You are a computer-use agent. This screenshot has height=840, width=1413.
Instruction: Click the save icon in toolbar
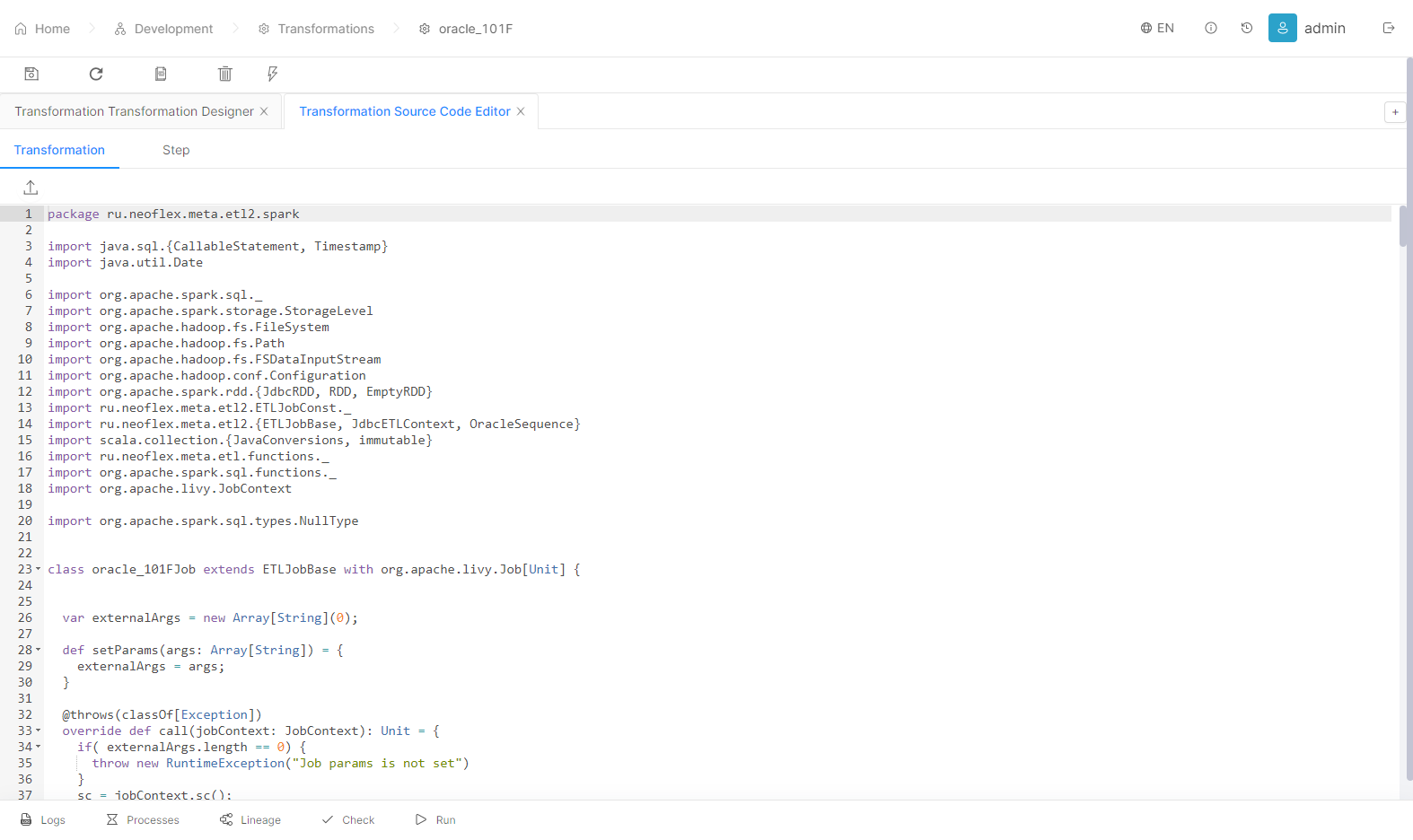31,74
